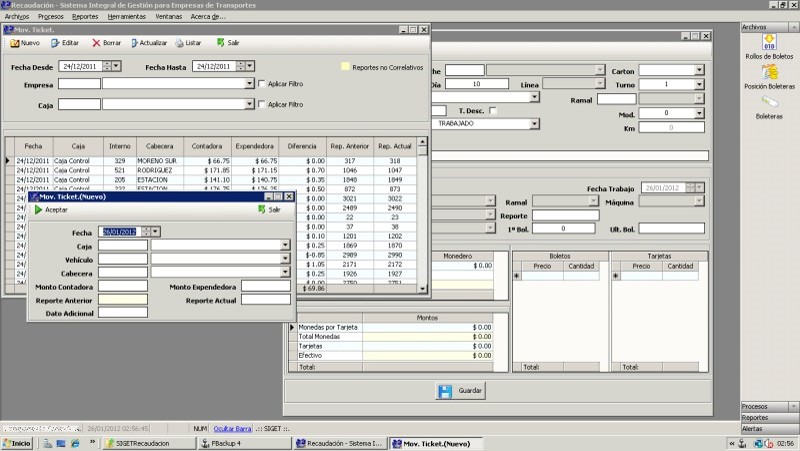
Task: Click the Fecha Hasta spinner arrows
Action: [x=240, y=66]
